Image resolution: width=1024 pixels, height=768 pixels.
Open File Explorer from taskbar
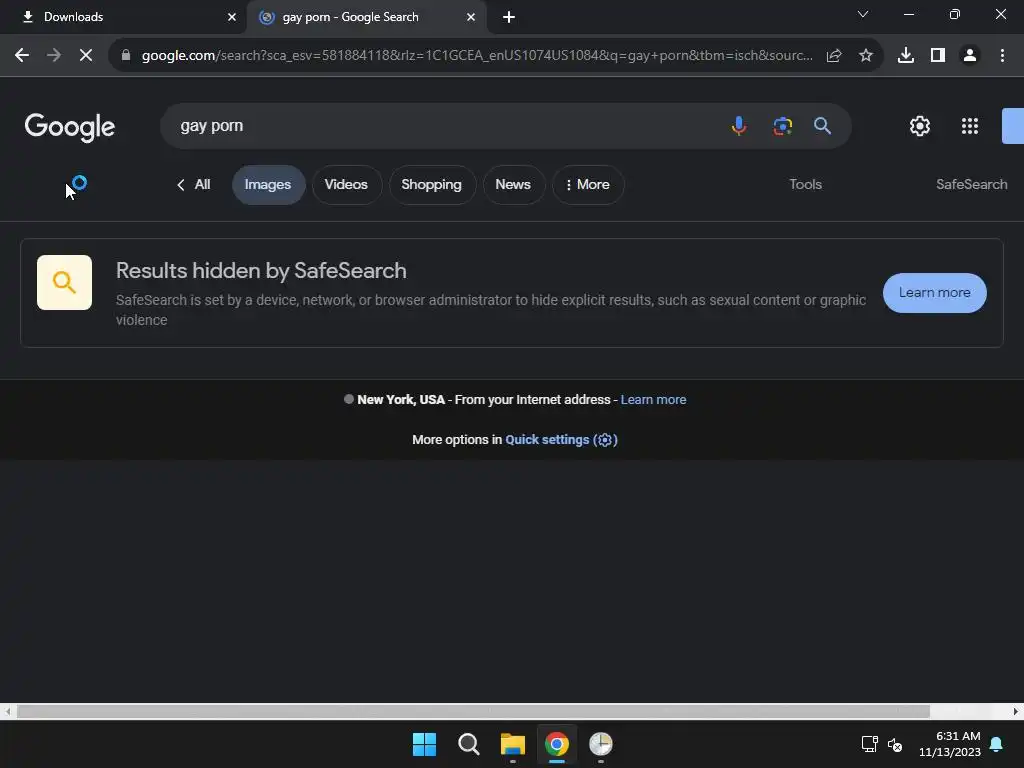pos(513,744)
